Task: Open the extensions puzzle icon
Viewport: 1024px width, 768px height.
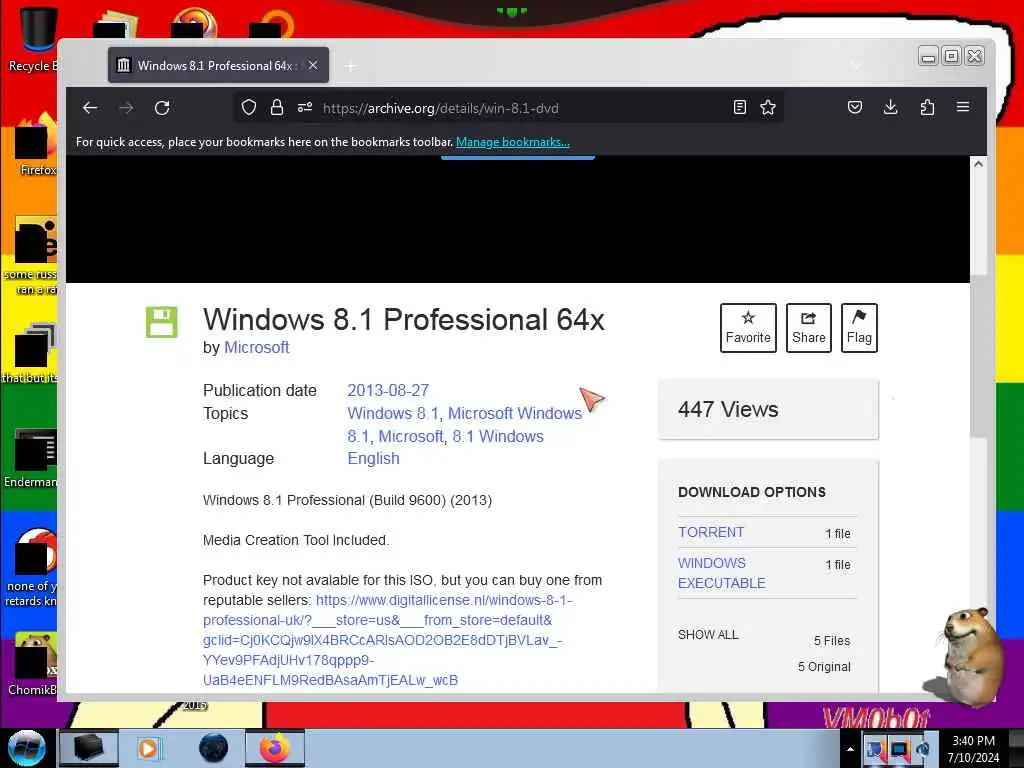Action: tap(927, 108)
